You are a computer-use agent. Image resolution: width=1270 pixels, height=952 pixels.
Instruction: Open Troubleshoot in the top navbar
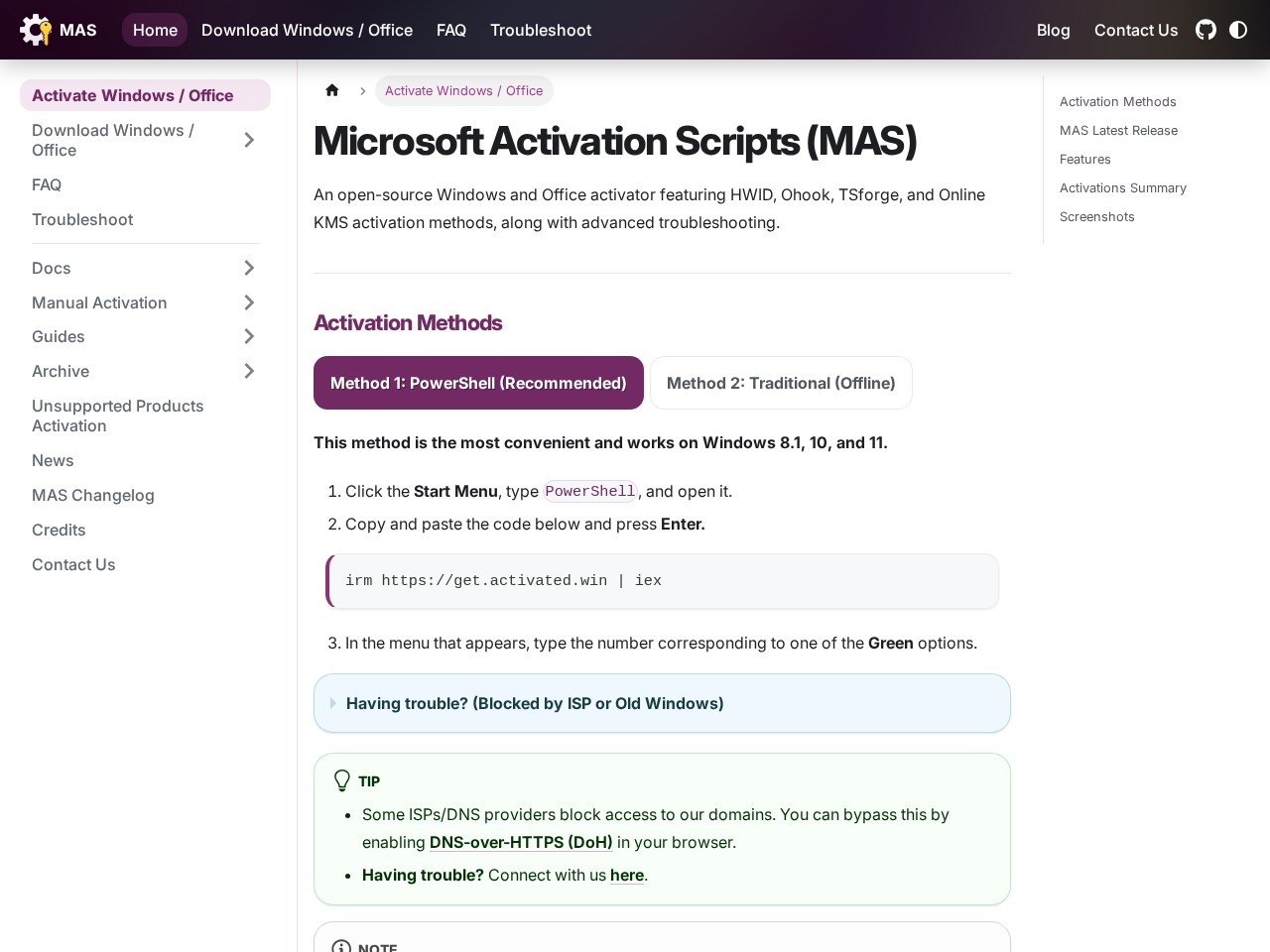point(541,30)
